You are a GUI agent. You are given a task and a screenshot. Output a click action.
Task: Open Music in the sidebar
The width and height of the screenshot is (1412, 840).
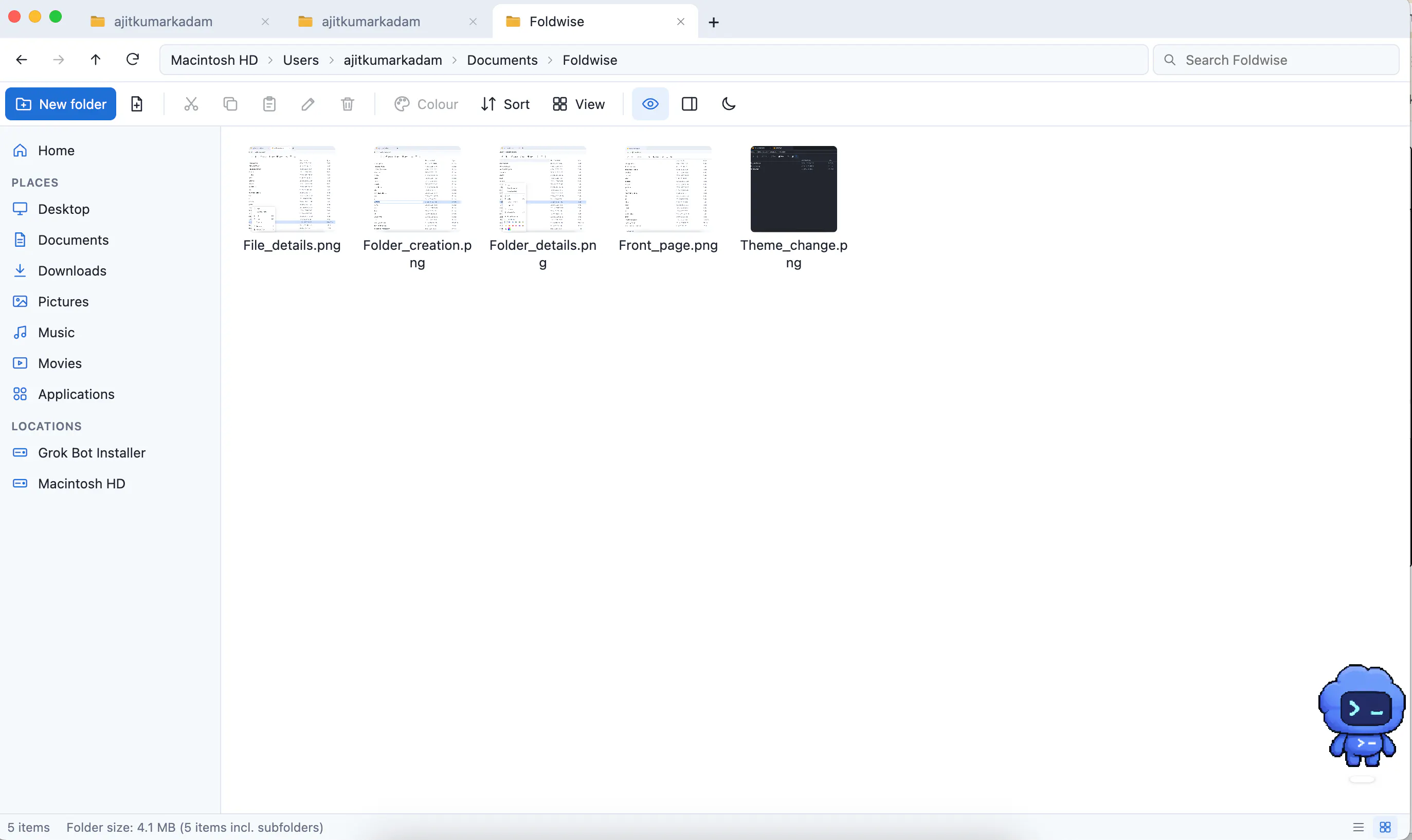111,332
